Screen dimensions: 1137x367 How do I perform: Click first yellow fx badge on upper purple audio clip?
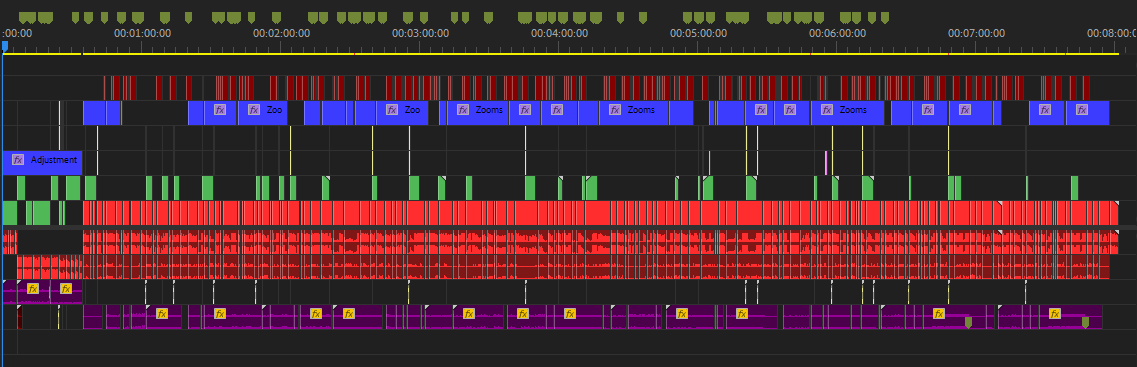pyautogui.click(x=33, y=289)
